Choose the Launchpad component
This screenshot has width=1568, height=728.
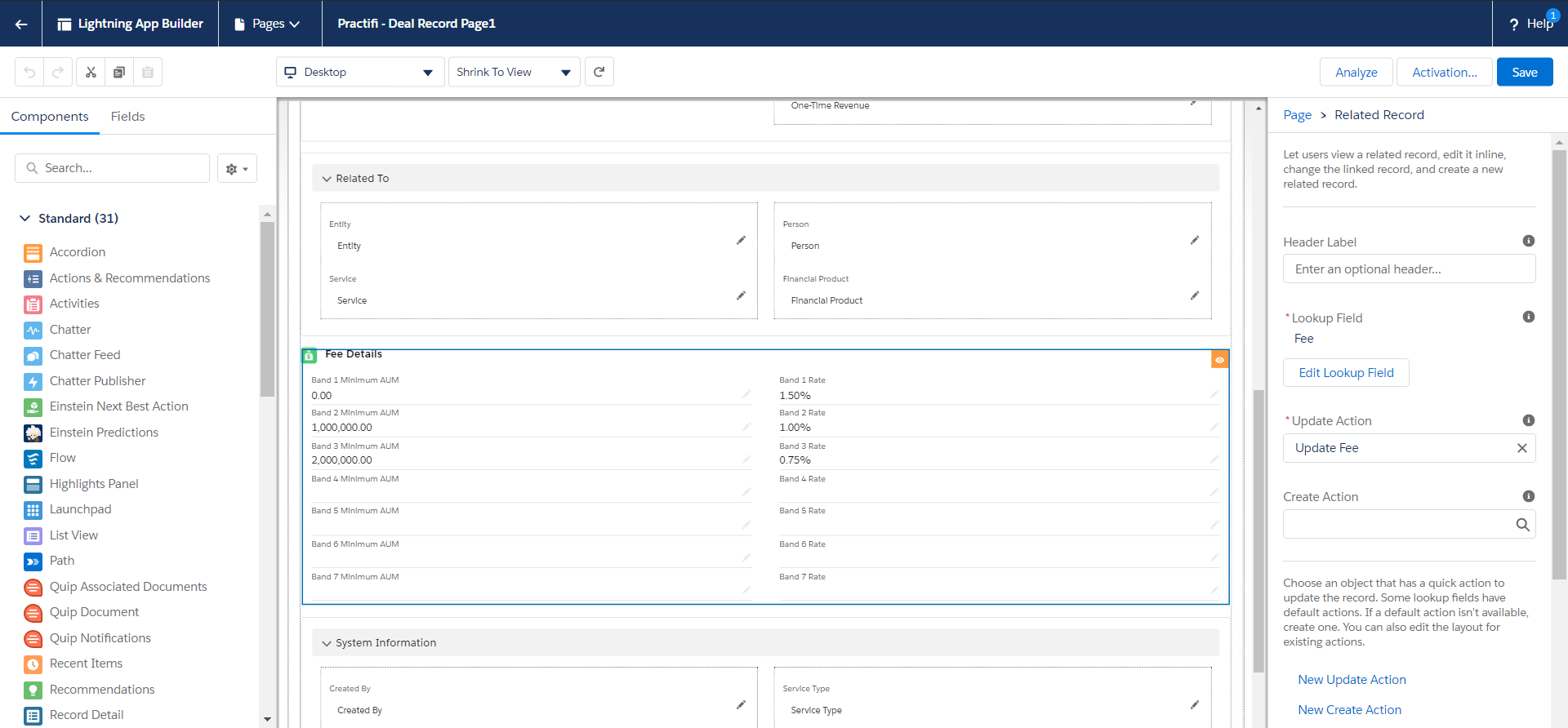80,509
